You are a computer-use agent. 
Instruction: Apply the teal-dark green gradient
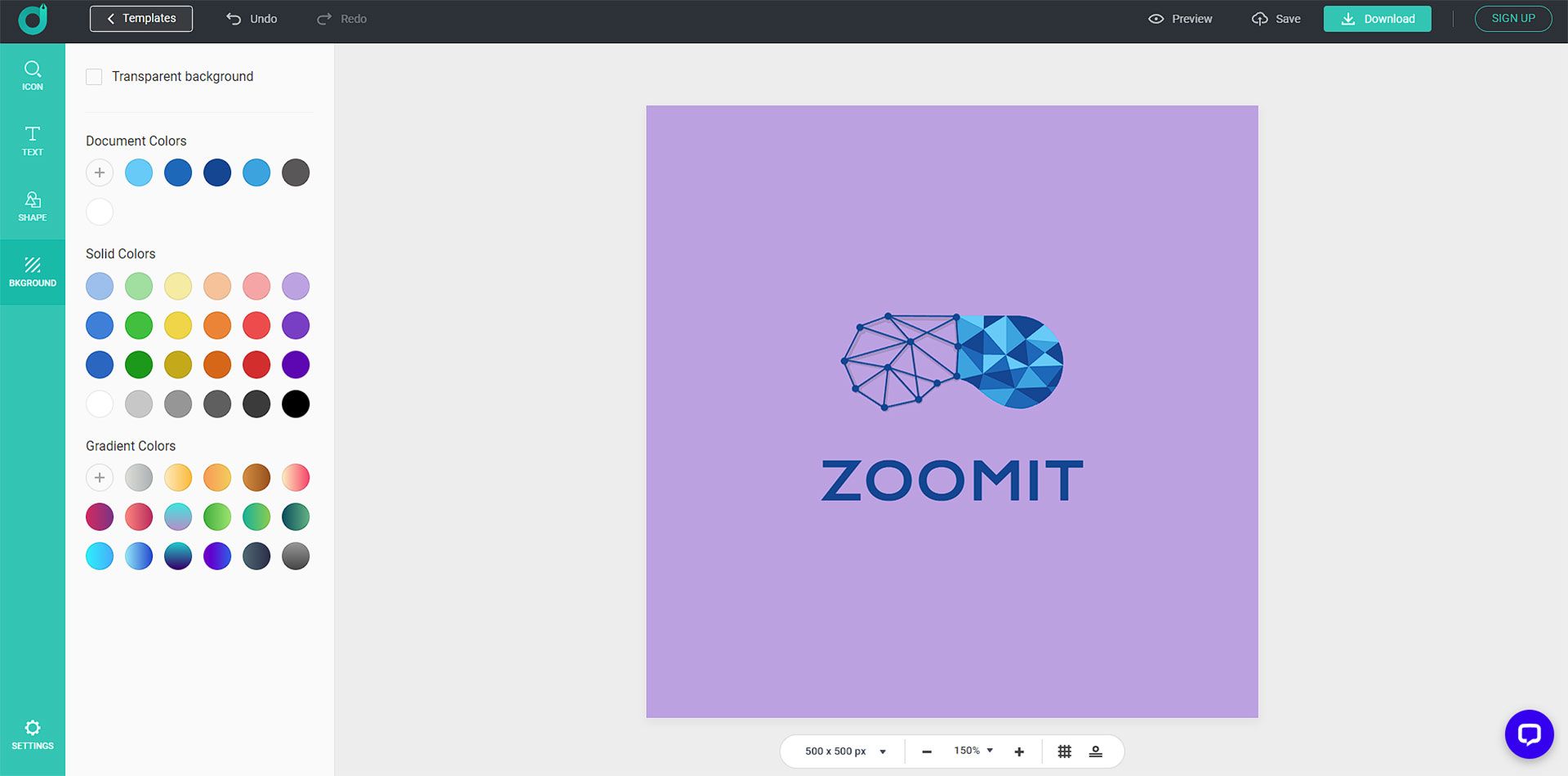[296, 517]
